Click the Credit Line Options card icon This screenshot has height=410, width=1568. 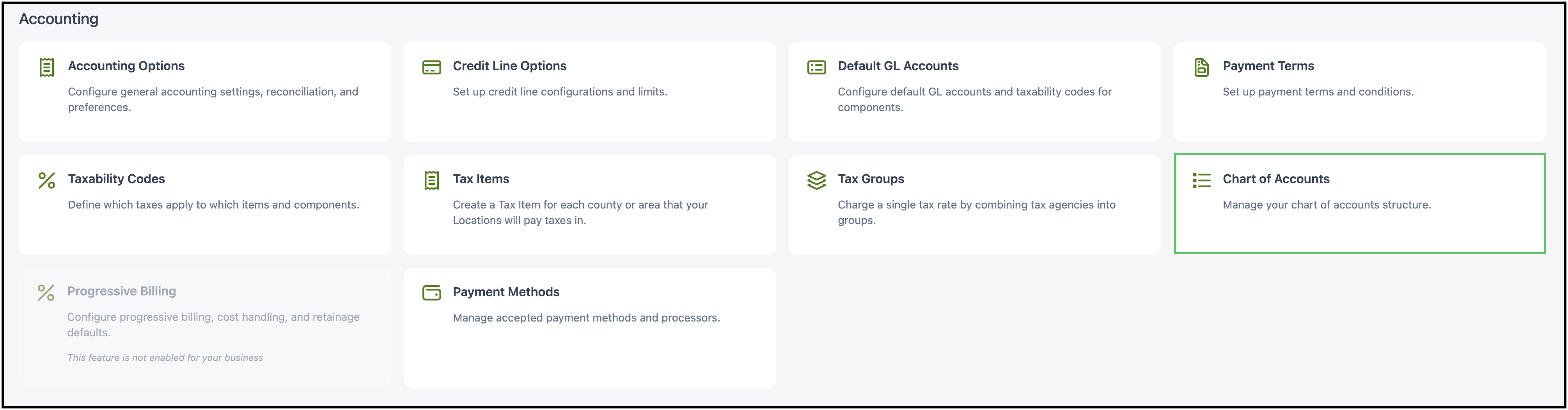click(431, 67)
